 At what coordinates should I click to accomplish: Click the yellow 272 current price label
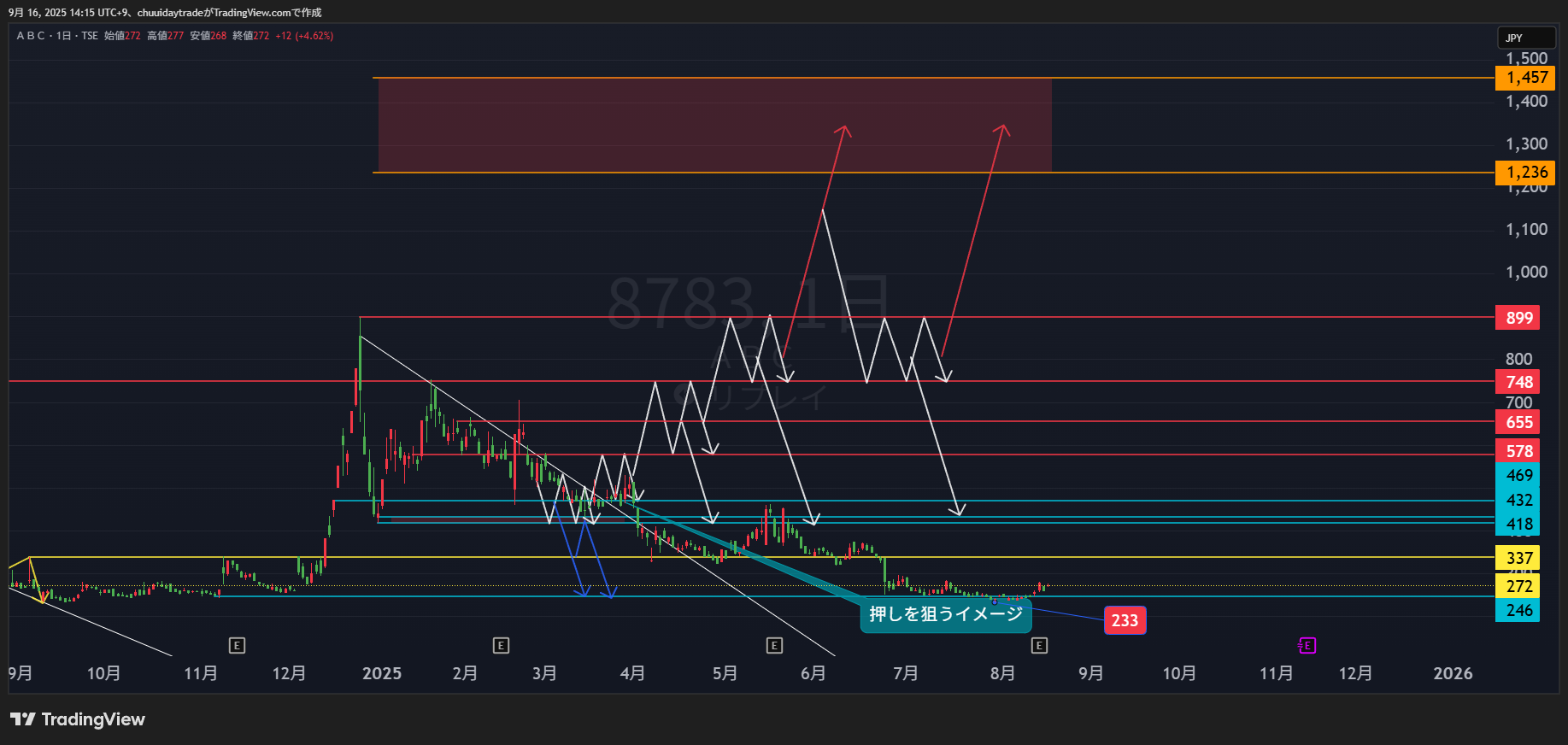(1518, 586)
